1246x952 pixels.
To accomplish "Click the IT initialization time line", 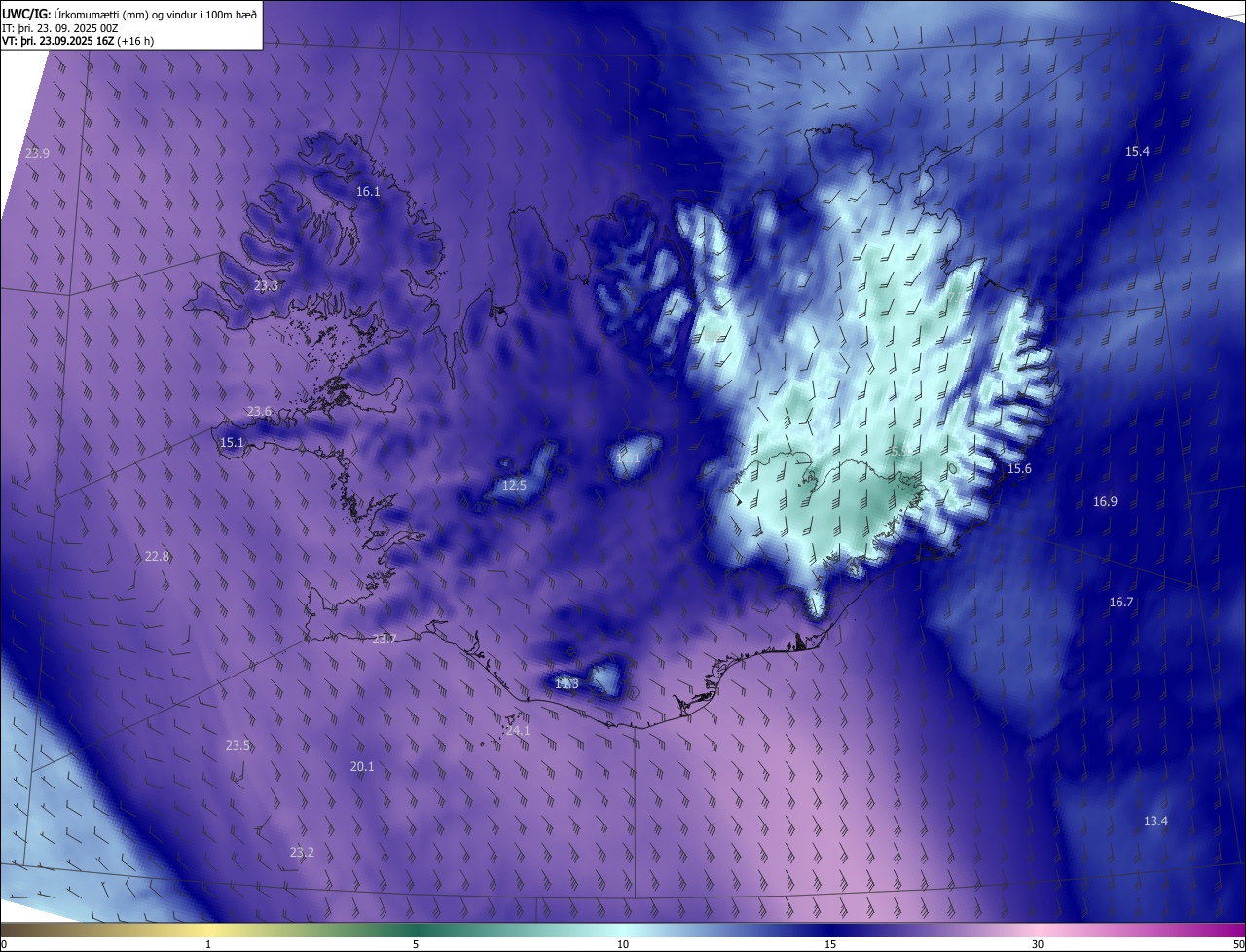I will tap(59, 27).
